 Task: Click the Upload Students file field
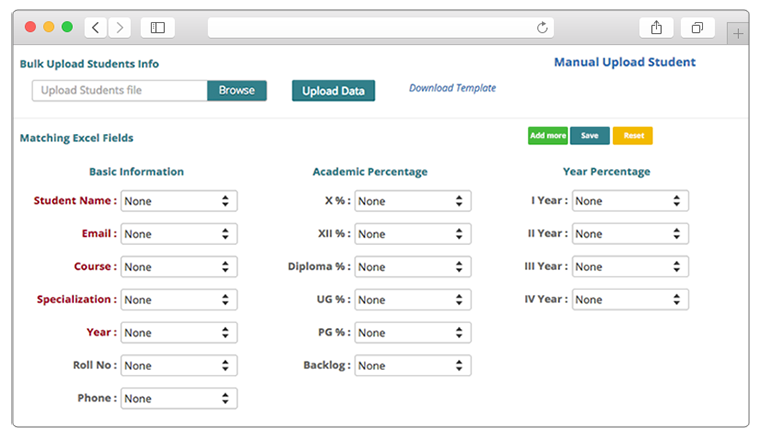pos(120,91)
